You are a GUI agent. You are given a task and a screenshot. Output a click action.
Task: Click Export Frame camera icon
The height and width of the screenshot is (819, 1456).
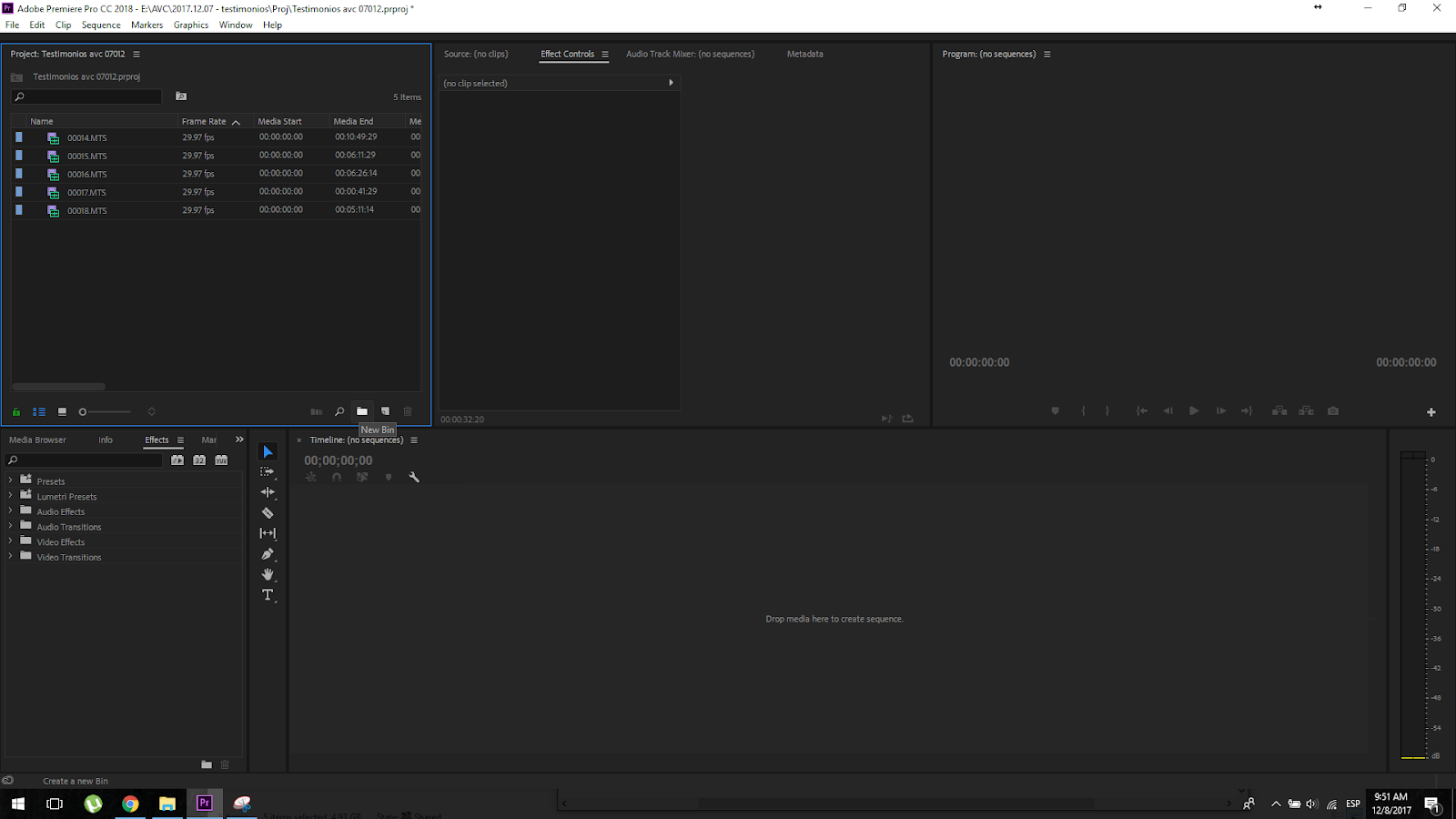pyautogui.click(x=1333, y=411)
